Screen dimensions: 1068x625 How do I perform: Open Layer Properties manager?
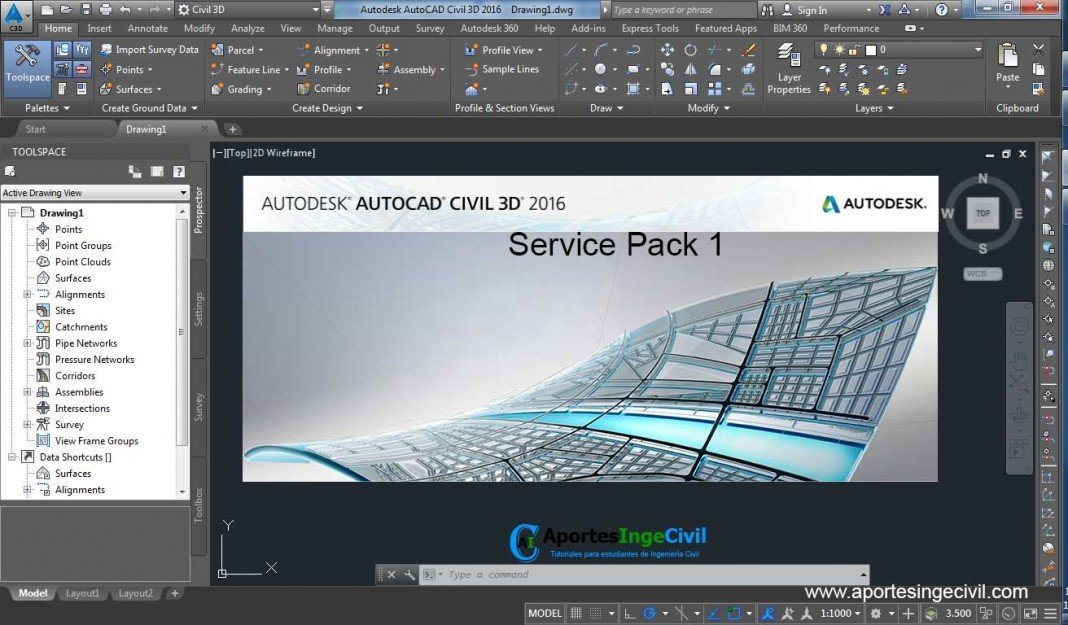789,68
